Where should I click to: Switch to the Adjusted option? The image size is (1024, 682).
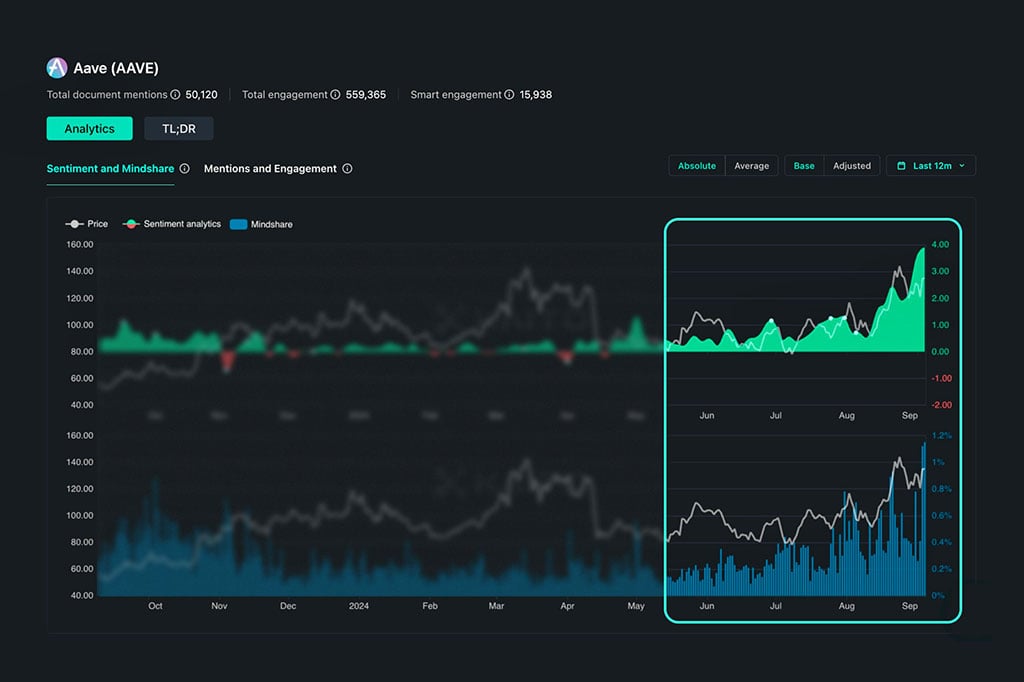click(x=852, y=166)
